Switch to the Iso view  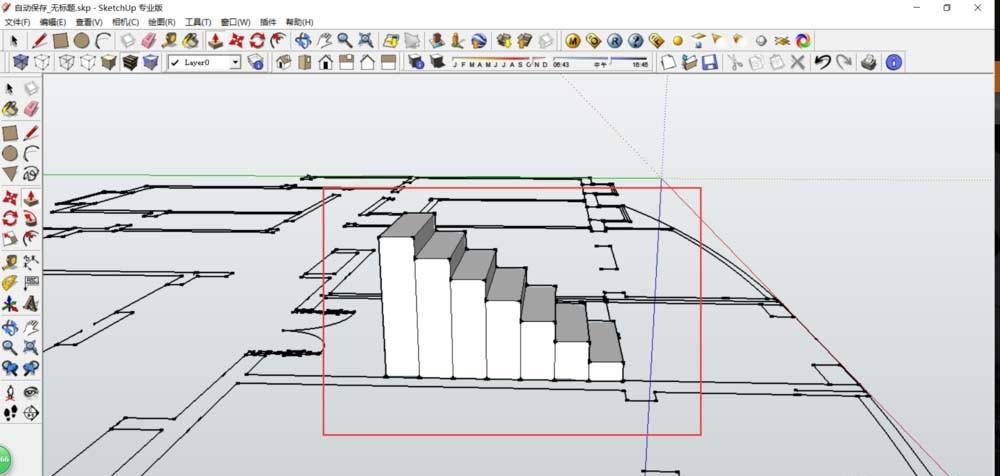pos(284,62)
